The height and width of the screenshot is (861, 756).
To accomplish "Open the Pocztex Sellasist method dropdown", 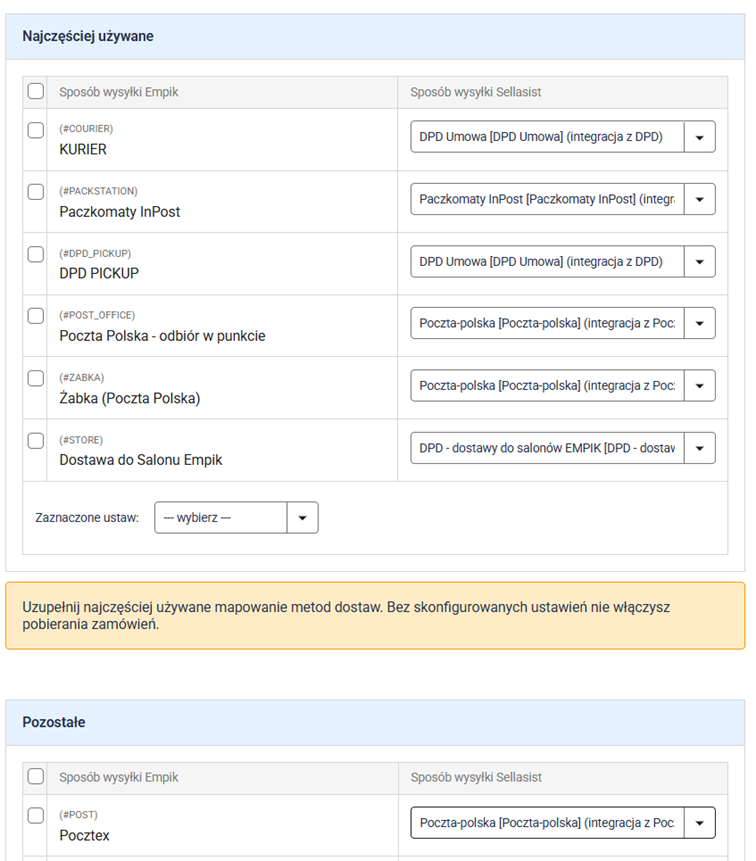I will pyautogui.click(x=699, y=822).
